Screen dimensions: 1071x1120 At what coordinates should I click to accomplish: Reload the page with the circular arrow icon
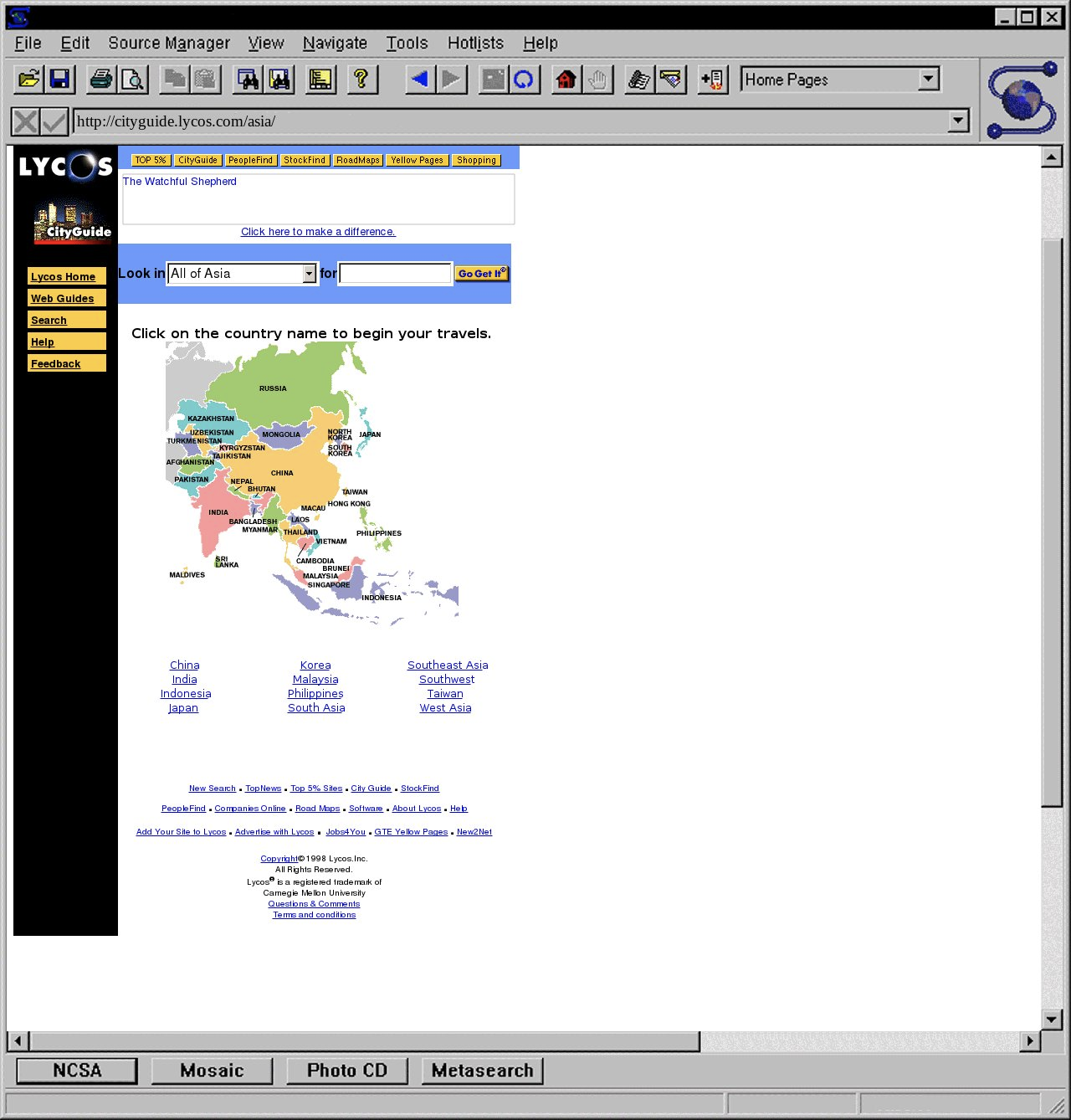pyautogui.click(x=524, y=80)
